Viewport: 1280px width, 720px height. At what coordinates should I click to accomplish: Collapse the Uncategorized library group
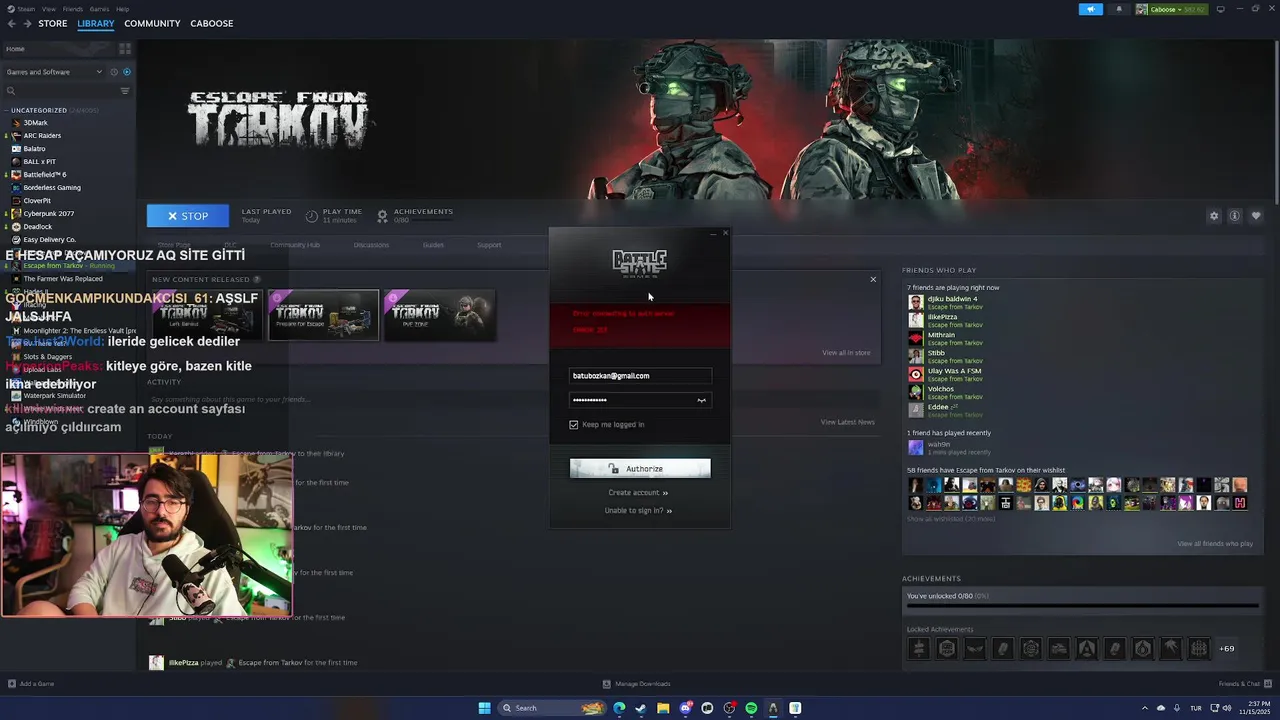tap(6, 110)
